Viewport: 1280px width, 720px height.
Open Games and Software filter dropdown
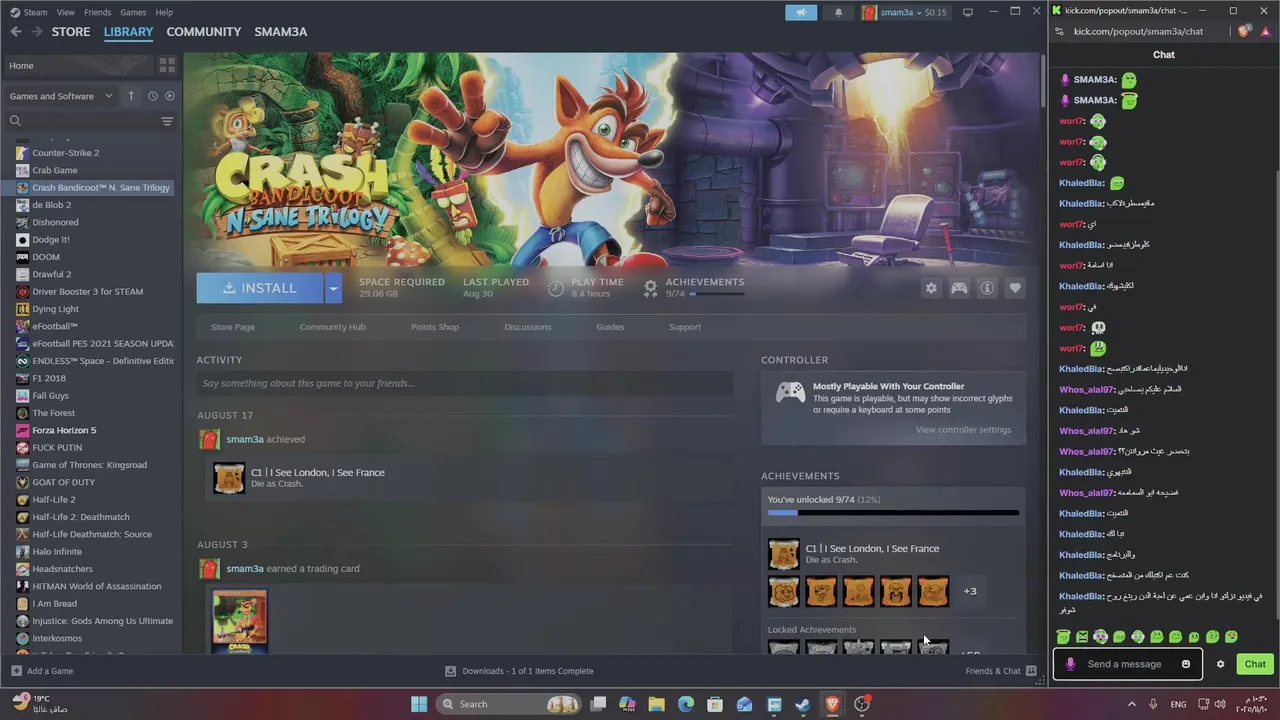click(61, 96)
